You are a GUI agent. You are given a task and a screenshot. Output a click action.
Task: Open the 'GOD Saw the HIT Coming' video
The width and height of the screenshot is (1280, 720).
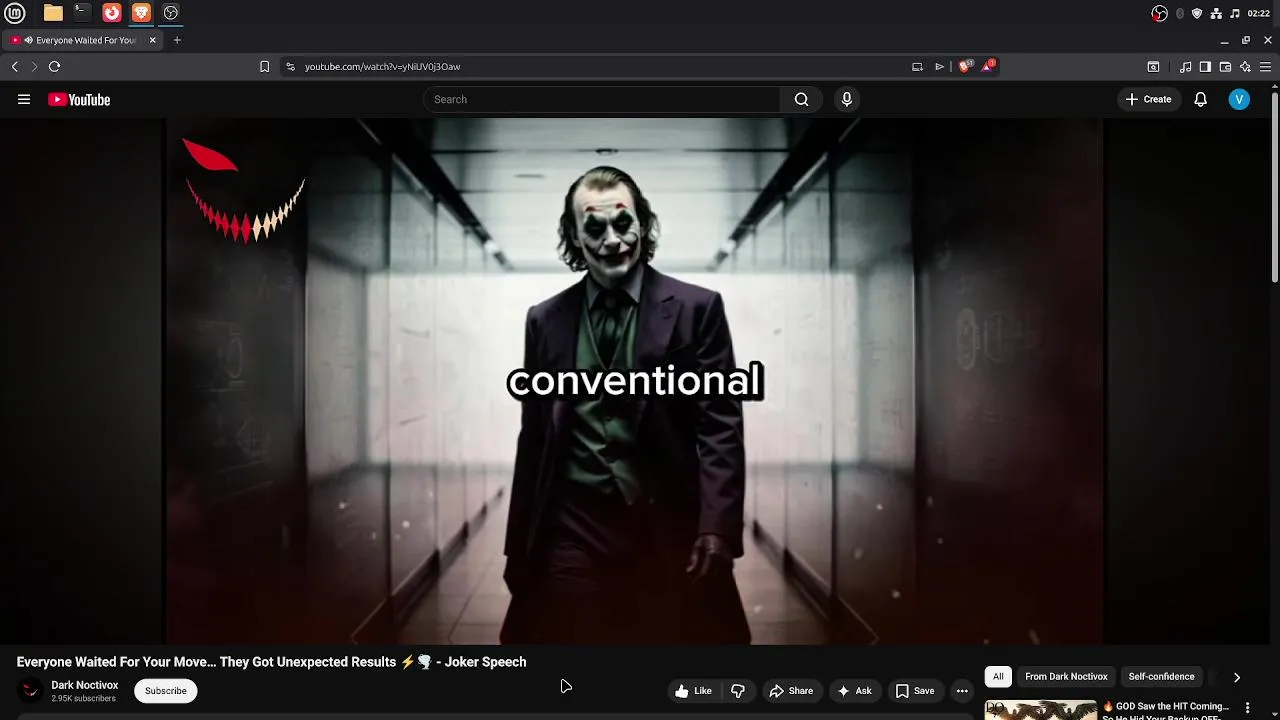(x=1166, y=711)
